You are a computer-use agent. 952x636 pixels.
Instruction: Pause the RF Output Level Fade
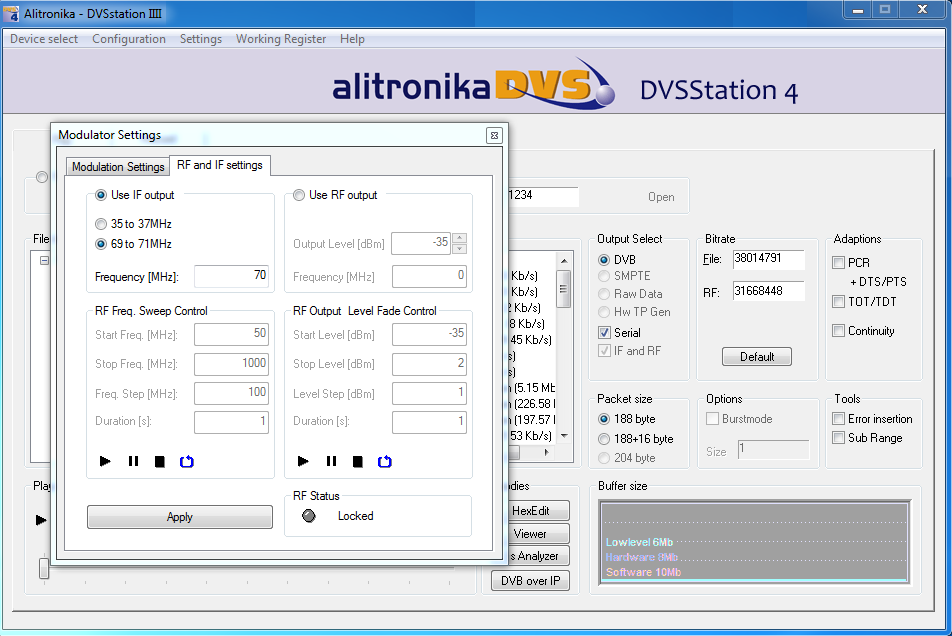coord(331,461)
